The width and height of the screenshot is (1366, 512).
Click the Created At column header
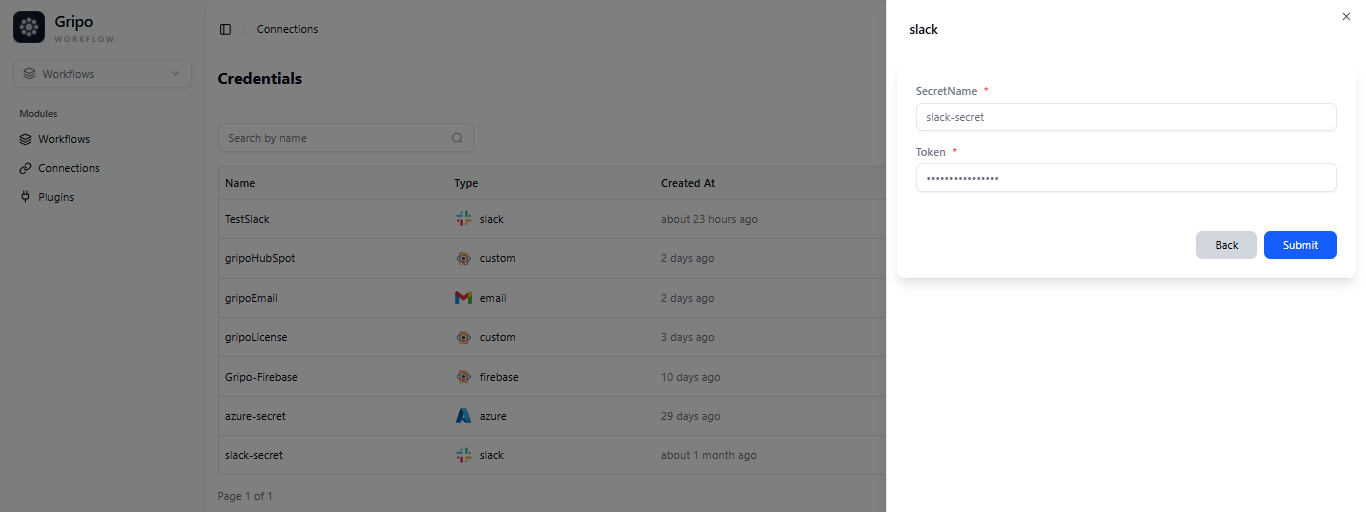(688, 183)
